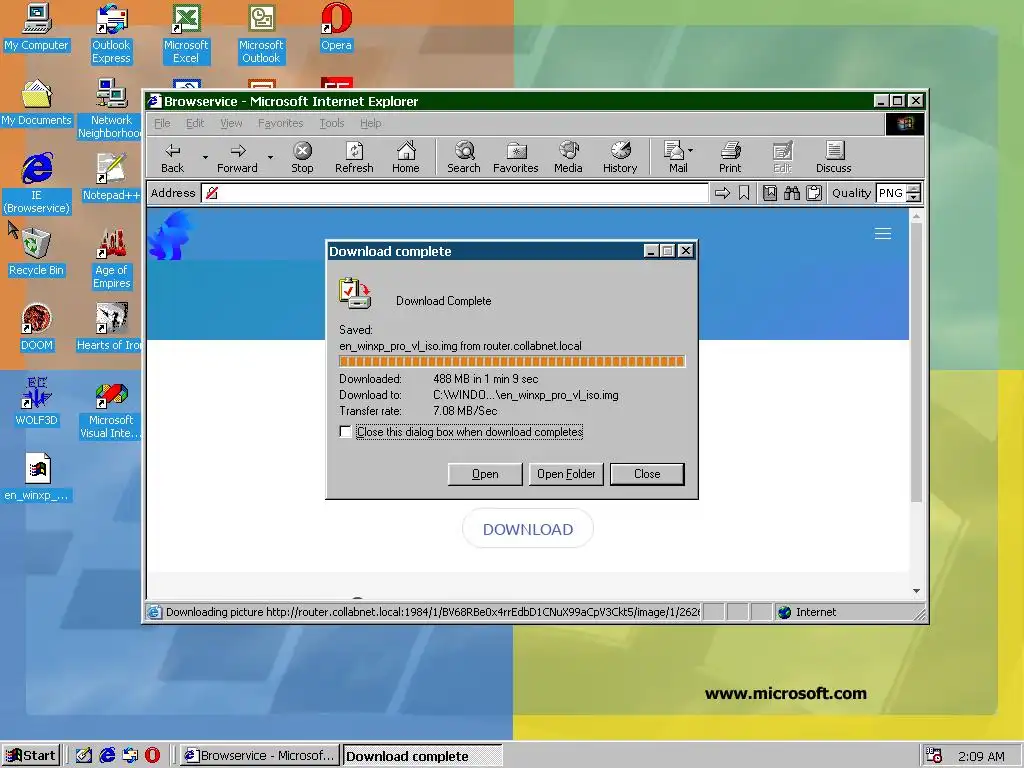Screen dimensions: 1024x768
Task: Show History toolbar button
Action: [620, 157]
